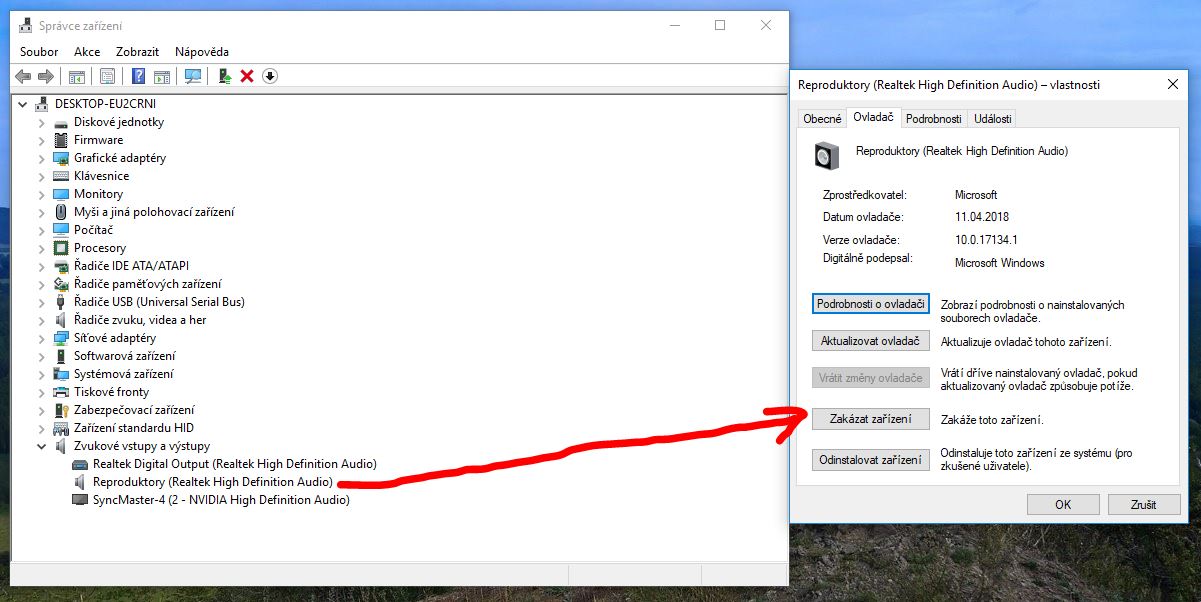Click driver date value 11.04.2018

(982, 217)
